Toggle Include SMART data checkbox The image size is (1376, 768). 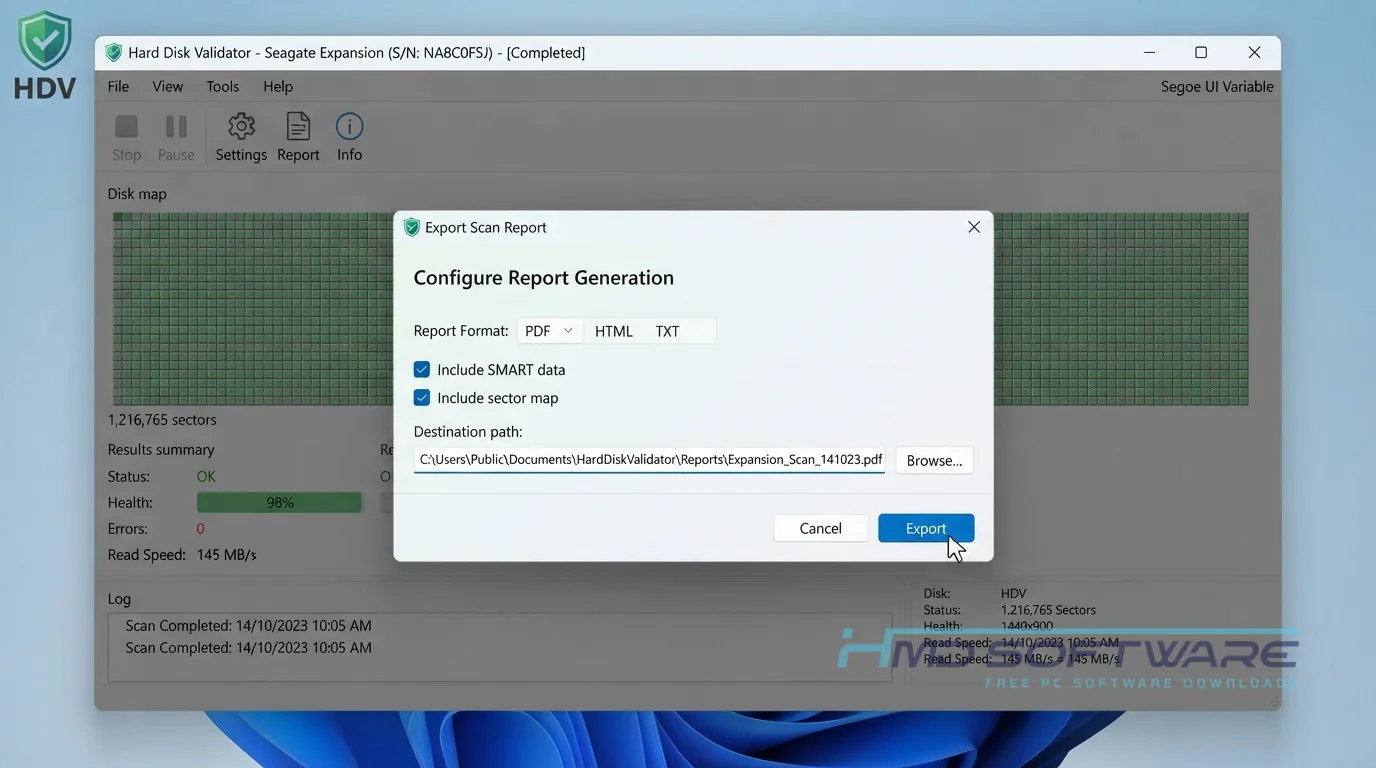click(422, 369)
